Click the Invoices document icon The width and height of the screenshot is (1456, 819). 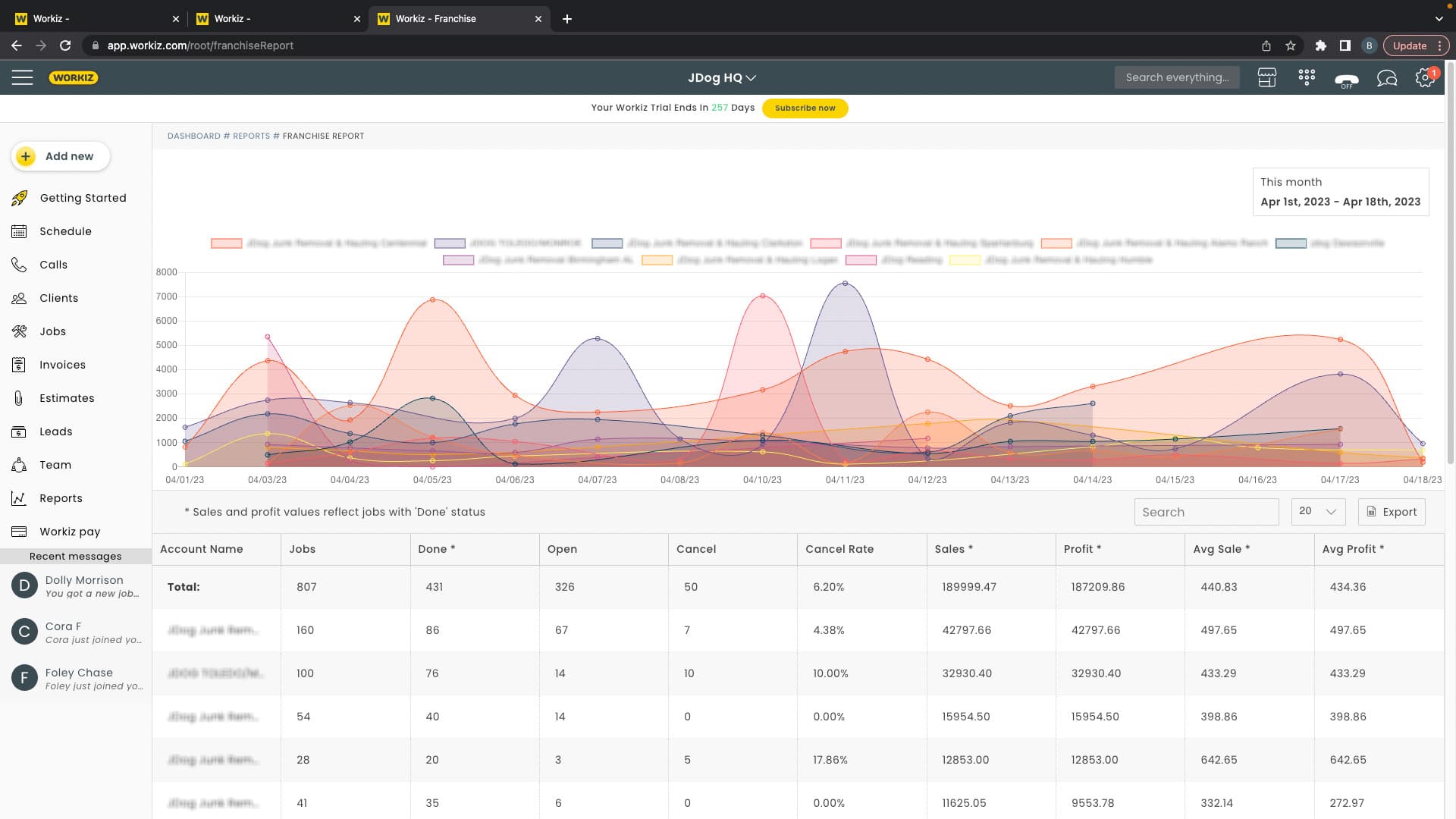19,365
